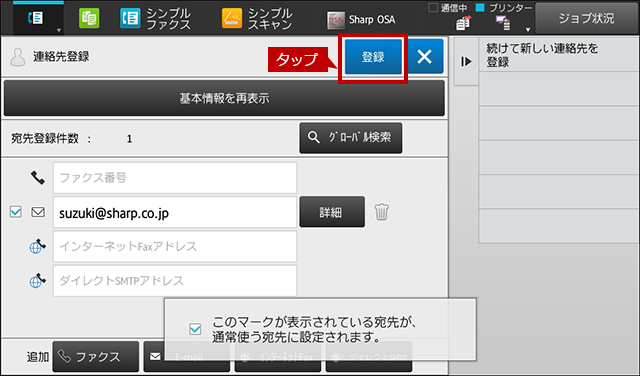The image size is (640, 376).
Task: Click the ダイレクトSMTPアドレス input field
Action: coord(175,281)
